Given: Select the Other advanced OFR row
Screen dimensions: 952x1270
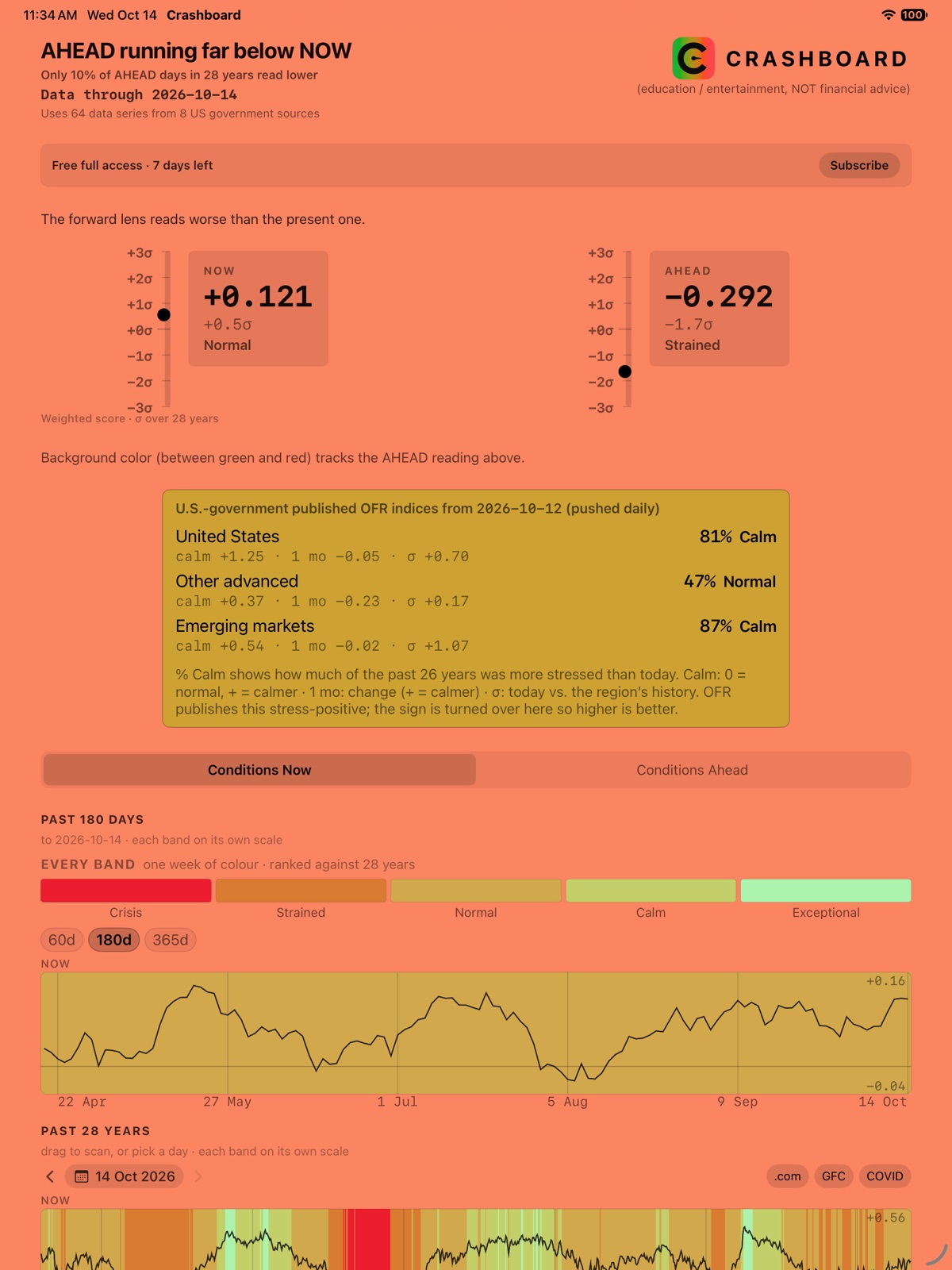Looking at the screenshot, I should point(476,591).
